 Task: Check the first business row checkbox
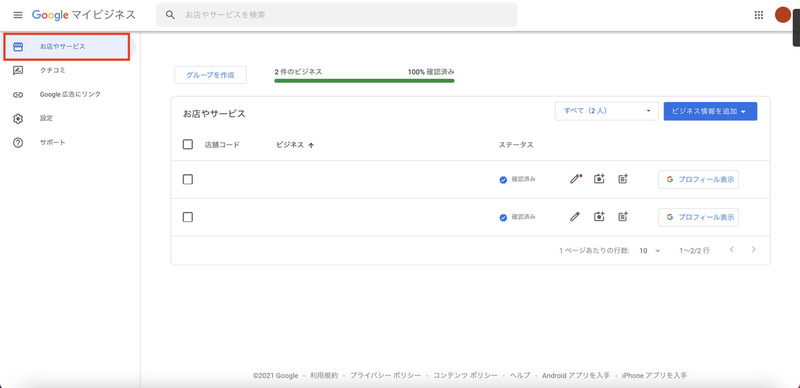coord(188,179)
